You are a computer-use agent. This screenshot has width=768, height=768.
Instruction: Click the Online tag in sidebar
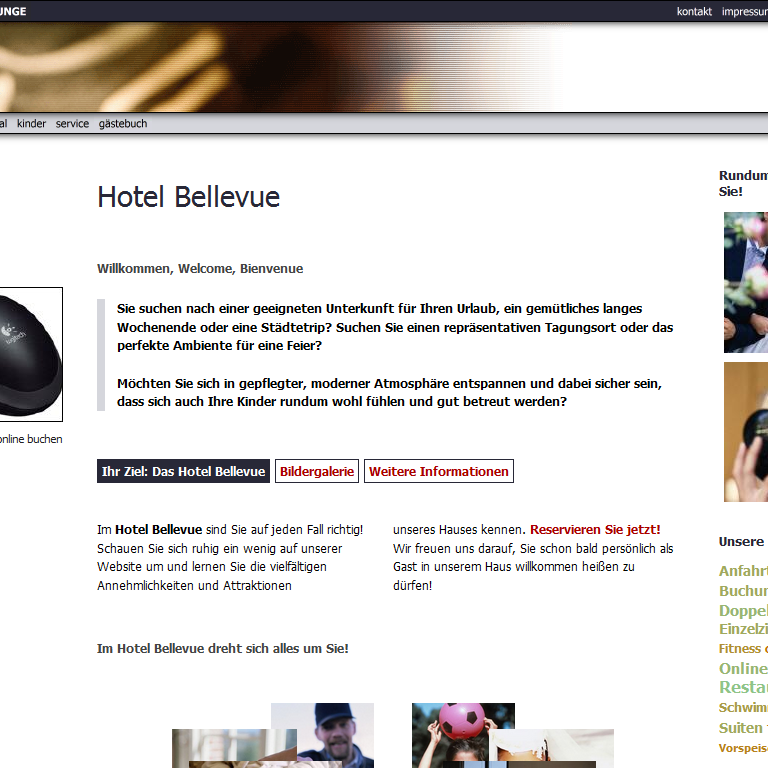tap(743, 669)
